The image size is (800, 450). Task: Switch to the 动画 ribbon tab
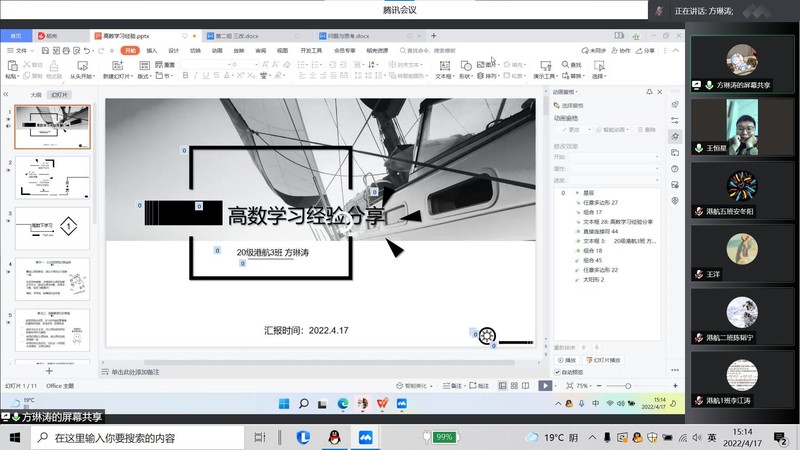pos(217,49)
